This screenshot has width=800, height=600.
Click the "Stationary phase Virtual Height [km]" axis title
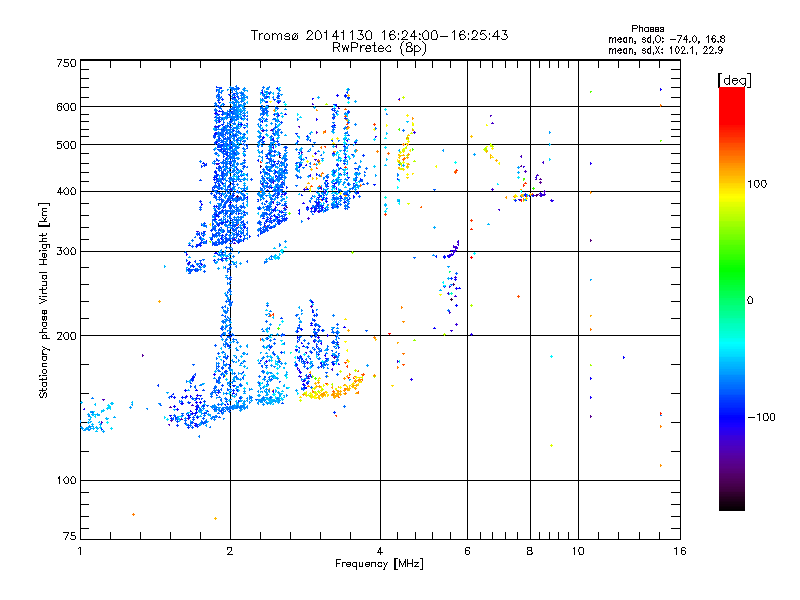coord(43,300)
